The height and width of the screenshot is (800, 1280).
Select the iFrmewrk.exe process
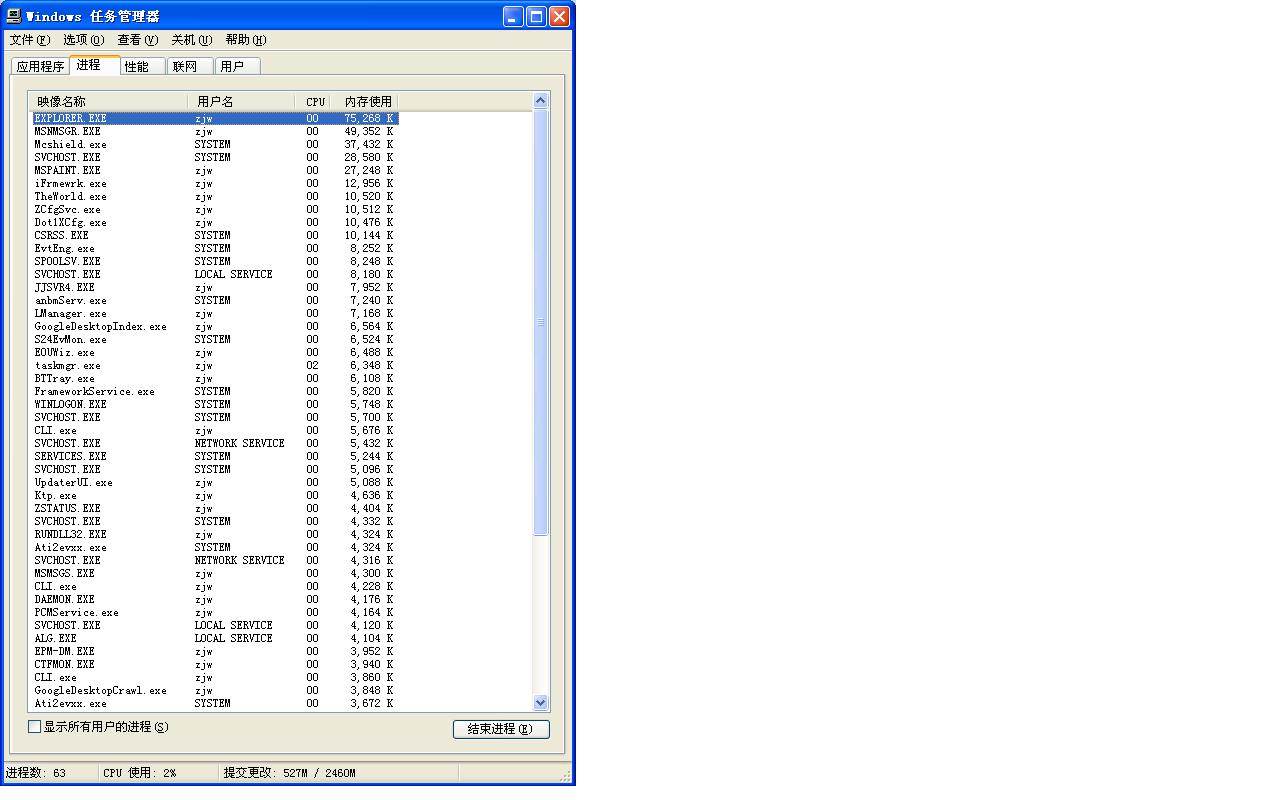point(215,183)
